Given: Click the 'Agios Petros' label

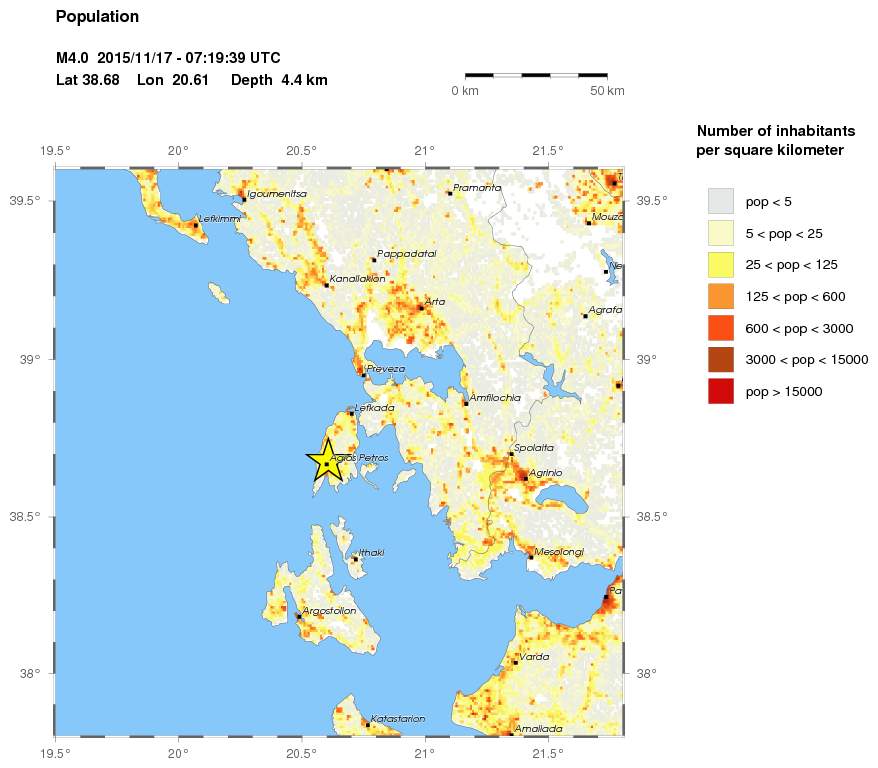Looking at the screenshot, I should coord(359,458).
